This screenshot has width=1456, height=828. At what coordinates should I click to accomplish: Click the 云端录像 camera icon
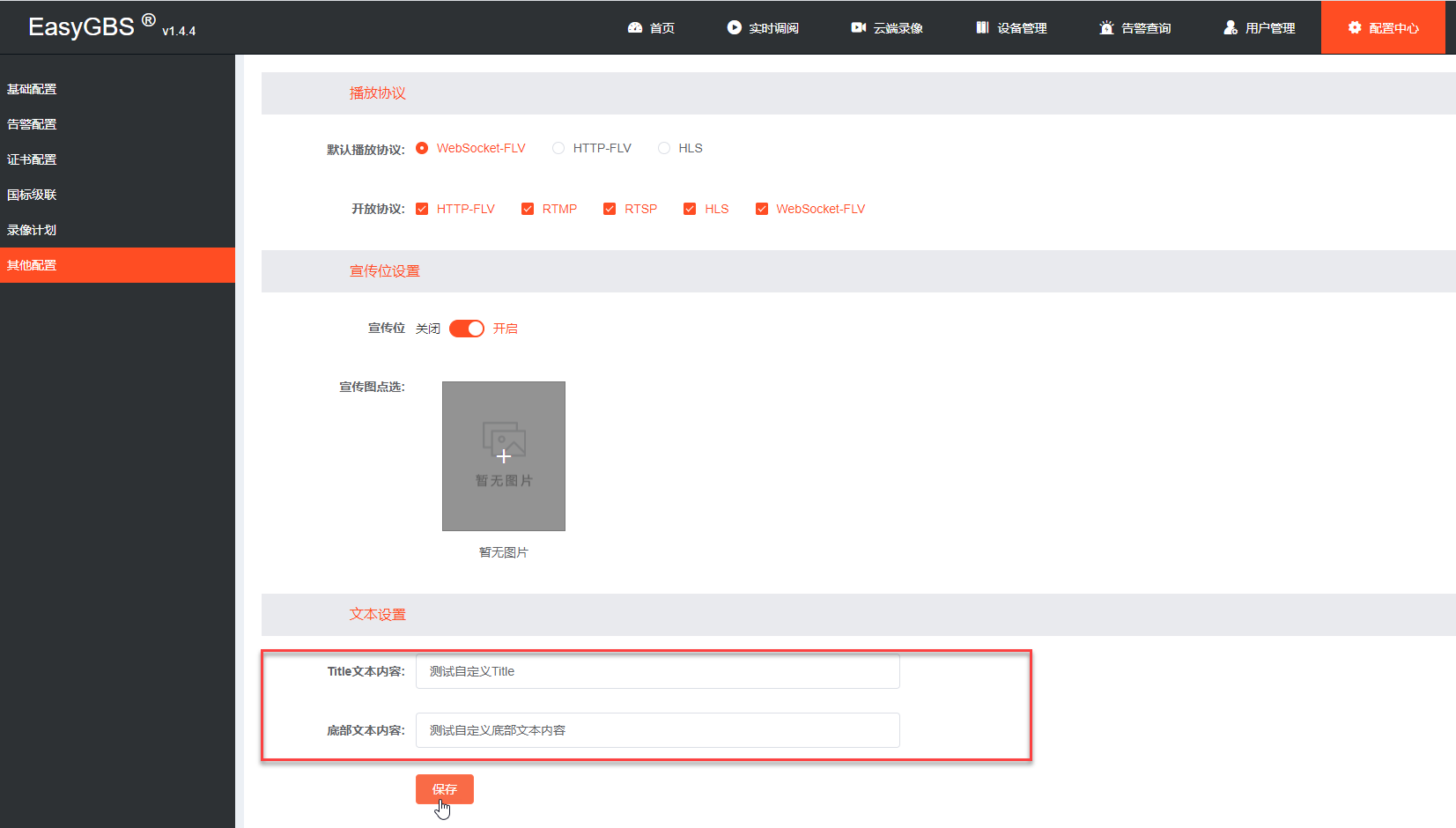pos(858,27)
